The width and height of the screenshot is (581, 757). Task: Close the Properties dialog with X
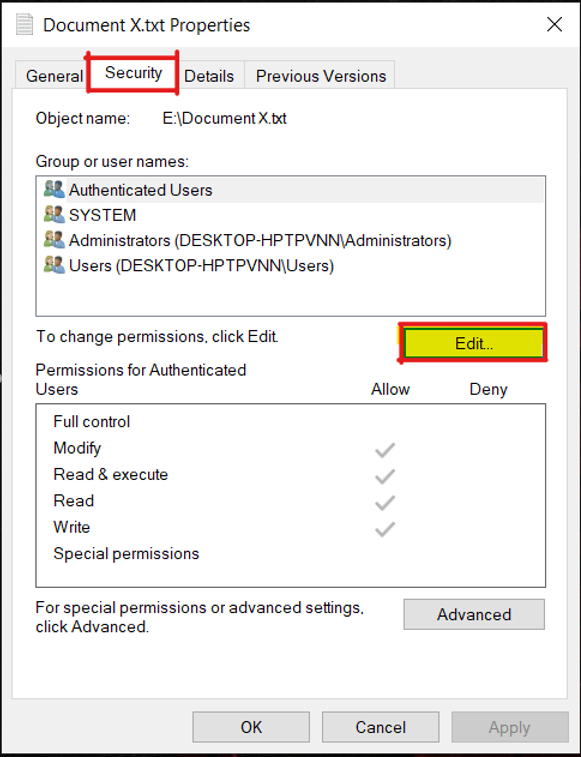pos(554,24)
